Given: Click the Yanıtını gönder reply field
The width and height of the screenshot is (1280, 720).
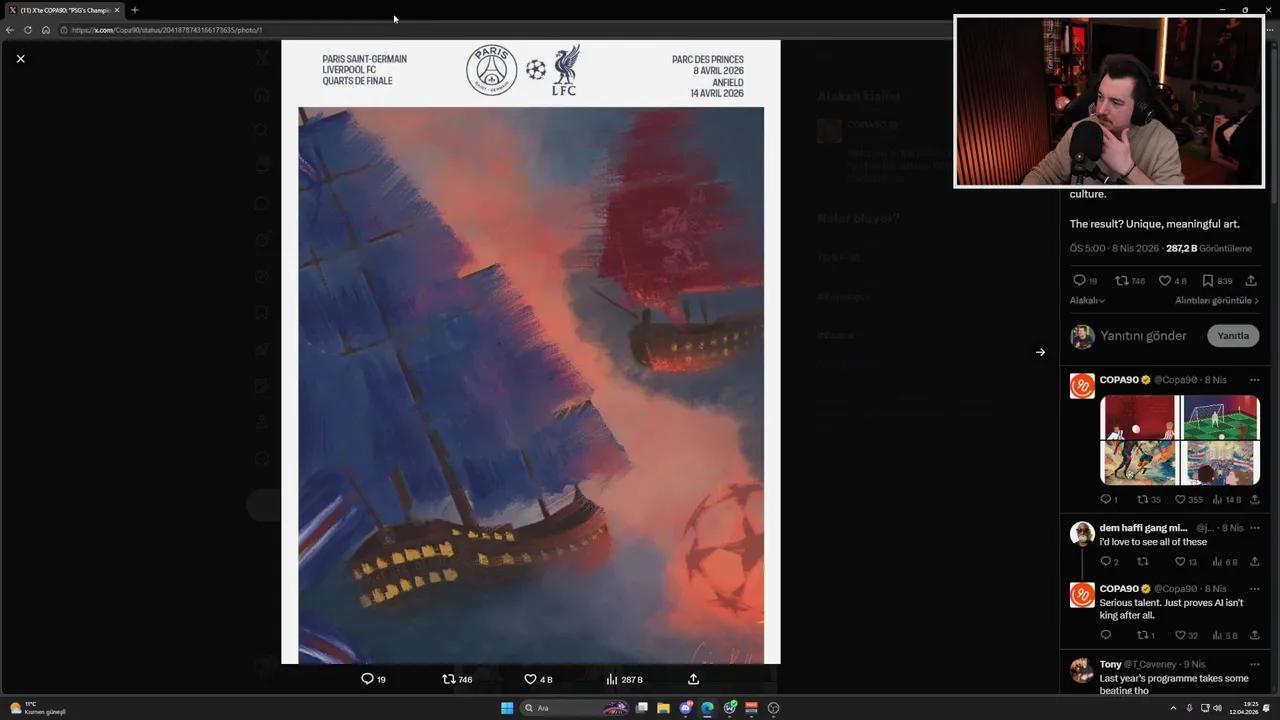Looking at the screenshot, I should [1143, 336].
